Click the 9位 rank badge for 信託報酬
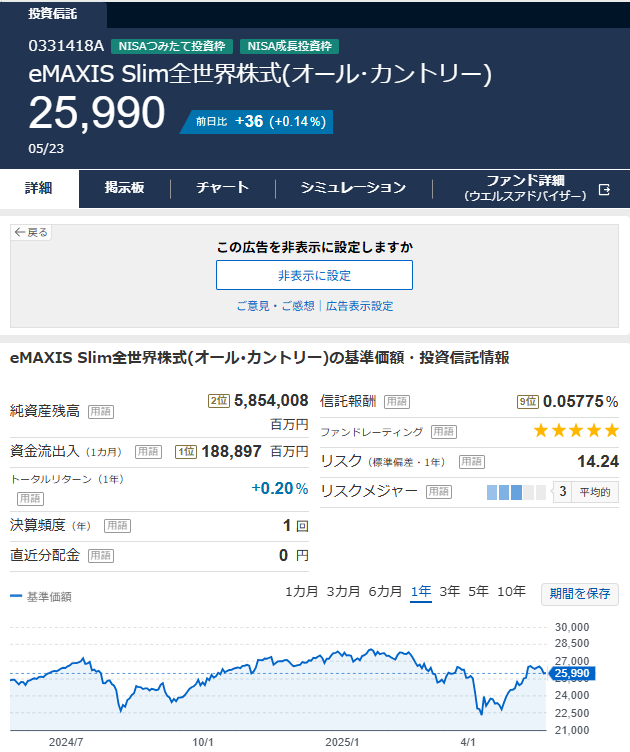This screenshot has height=752, width=630. coord(528,402)
